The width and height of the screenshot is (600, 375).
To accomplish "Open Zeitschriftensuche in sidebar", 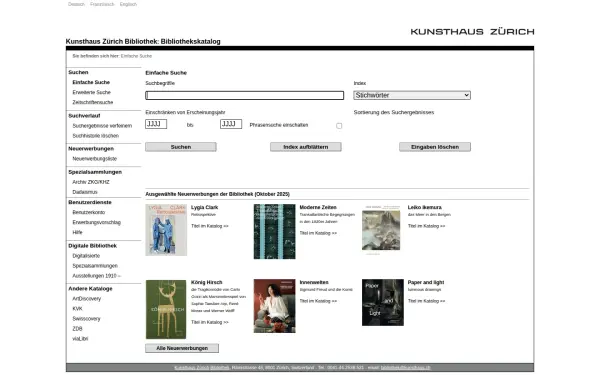I will (x=93, y=102).
